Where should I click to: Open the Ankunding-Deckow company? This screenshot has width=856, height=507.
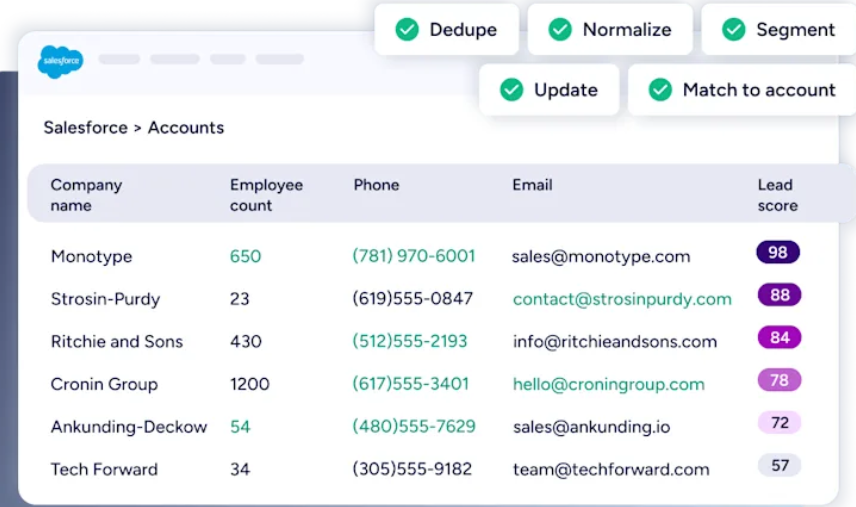(x=129, y=427)
